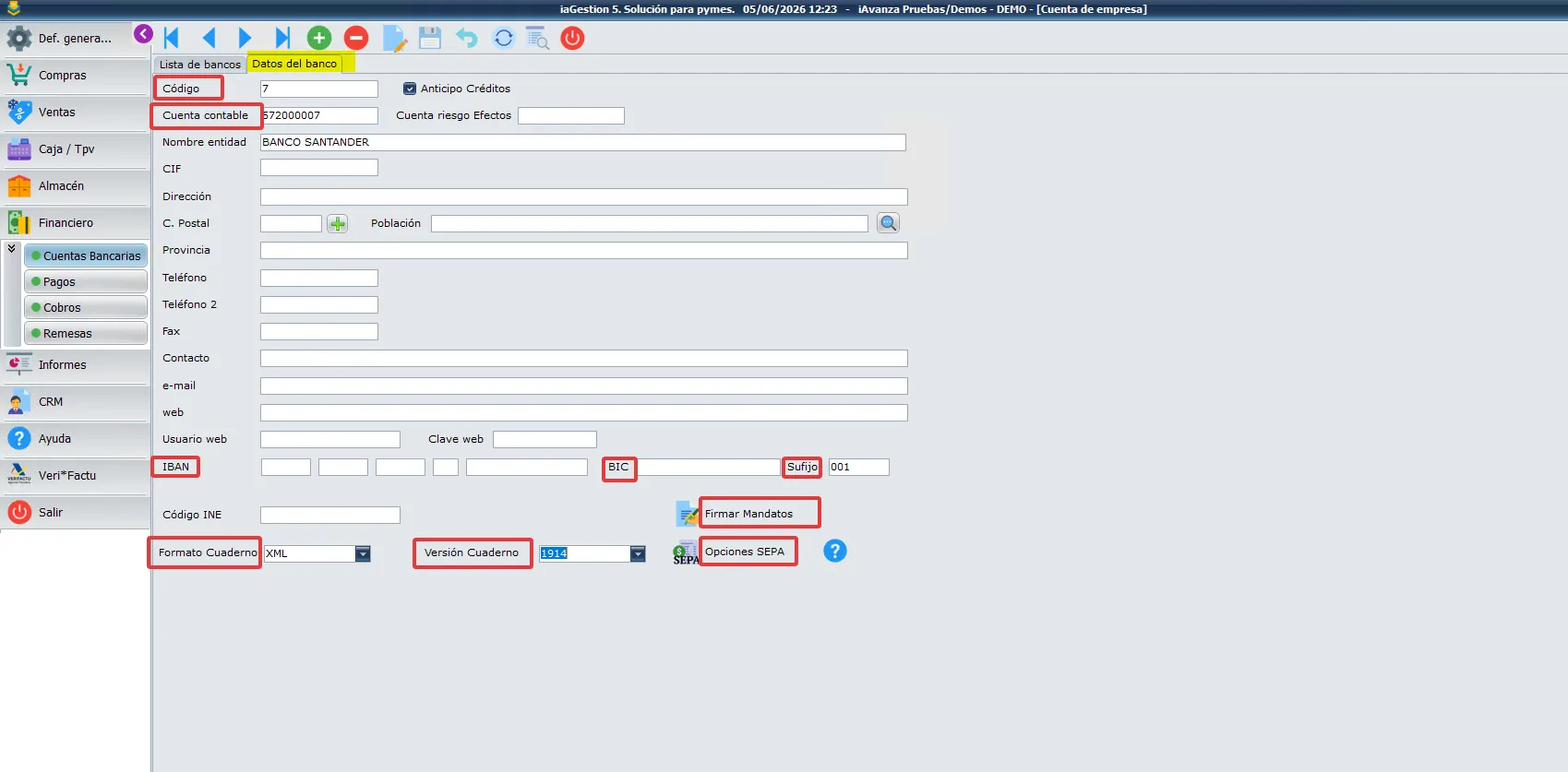The width and height of the screenshot is (1568, 772).
Task: Open Veri*Factu section
Action: (75, 476)
